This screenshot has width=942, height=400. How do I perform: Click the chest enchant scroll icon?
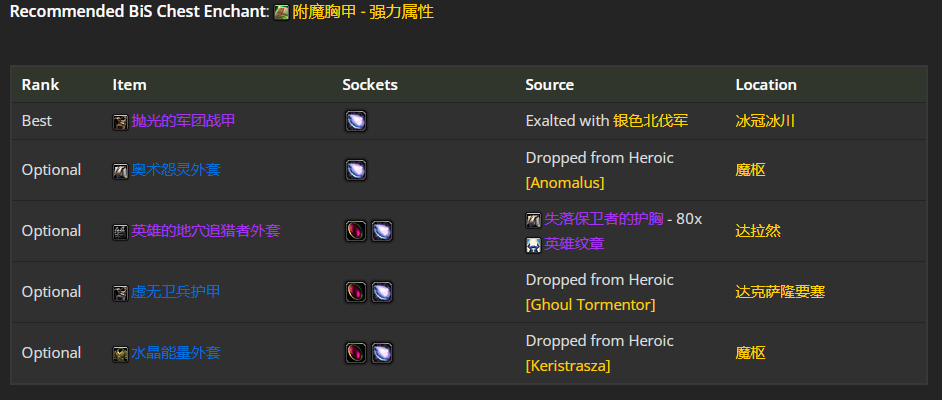(x=281, y=13)
